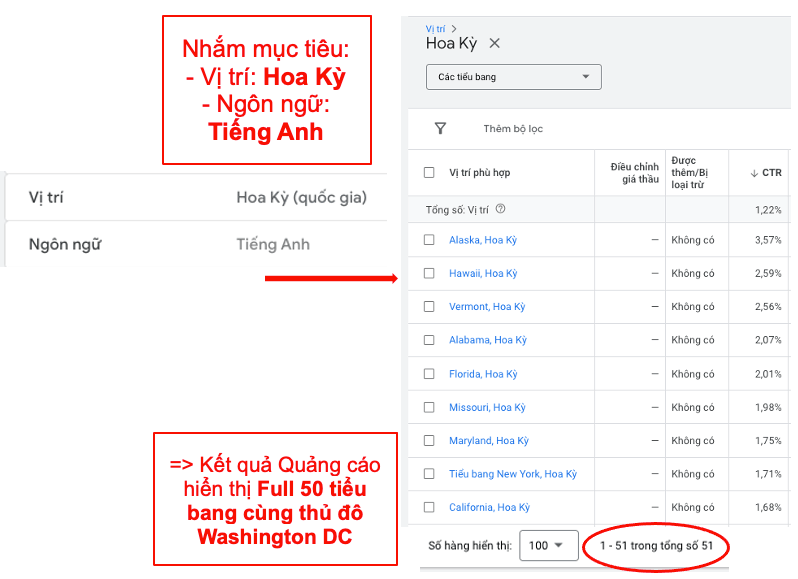
Task: Click the bid adjustment dash in the Hawaii row
Action: coord(655,273)
